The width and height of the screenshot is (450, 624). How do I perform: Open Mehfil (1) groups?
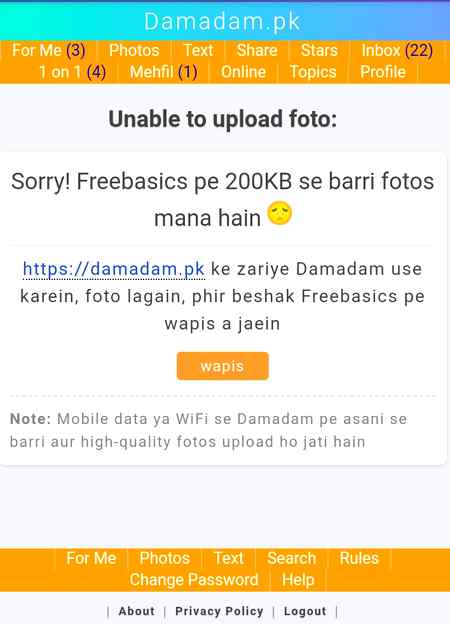pyautogui.click(x=164, y=72)
